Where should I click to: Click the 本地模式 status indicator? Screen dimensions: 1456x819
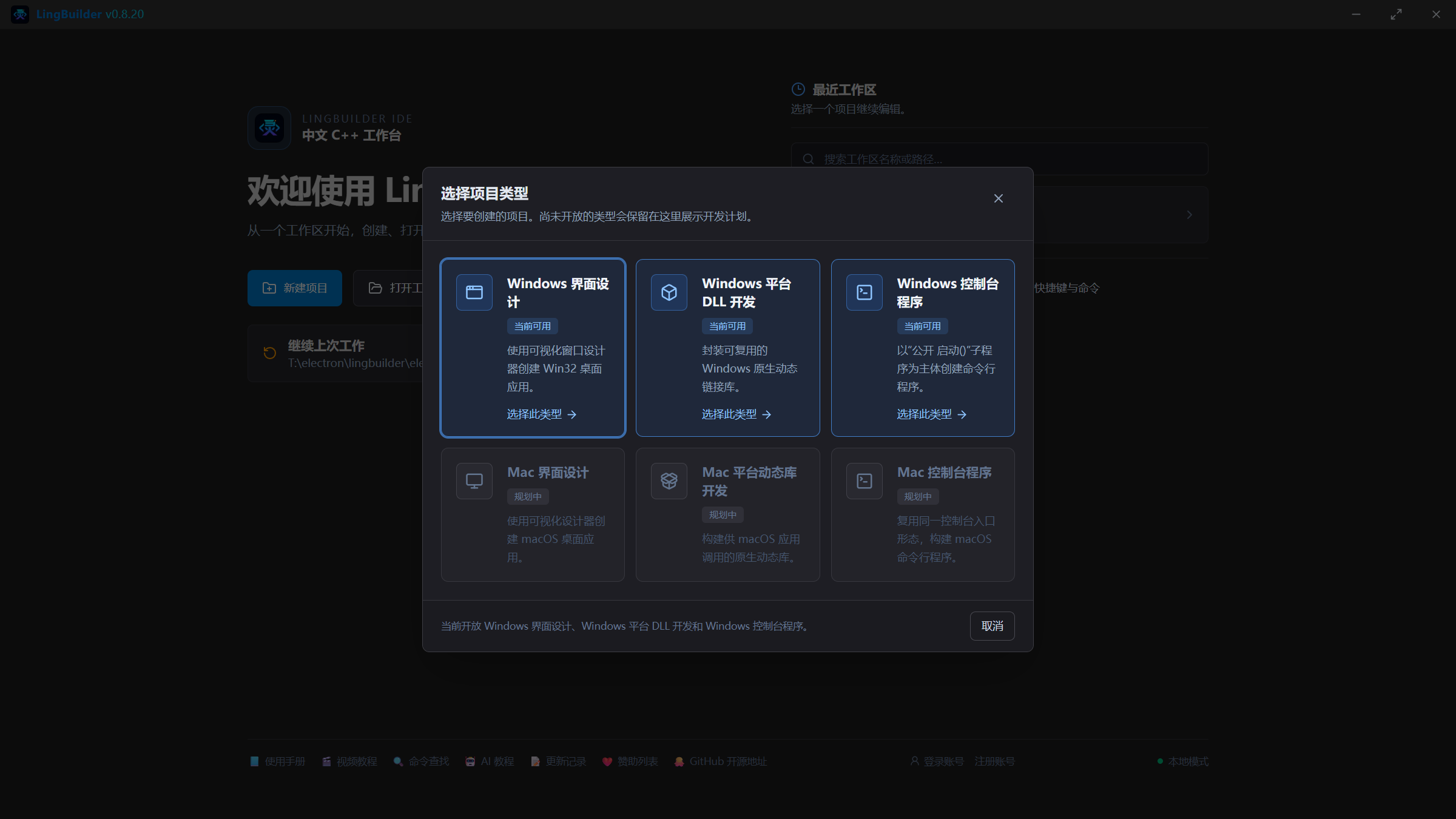pos(1182,761)
